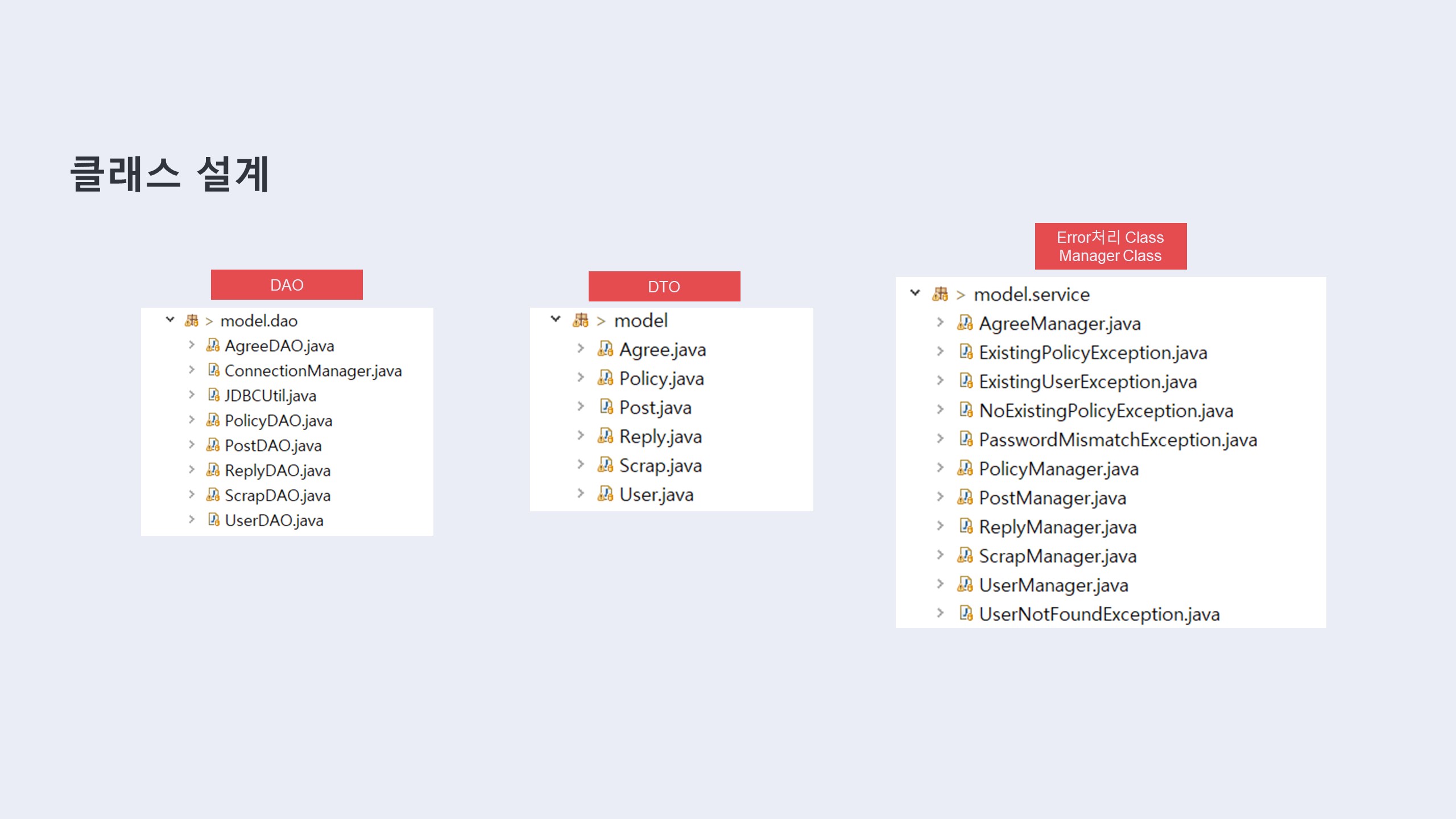Image resolution: width=1456 pixels, height=819 pixels.
Task: Click the UserManager.java file icon
Action: (965, 585)
